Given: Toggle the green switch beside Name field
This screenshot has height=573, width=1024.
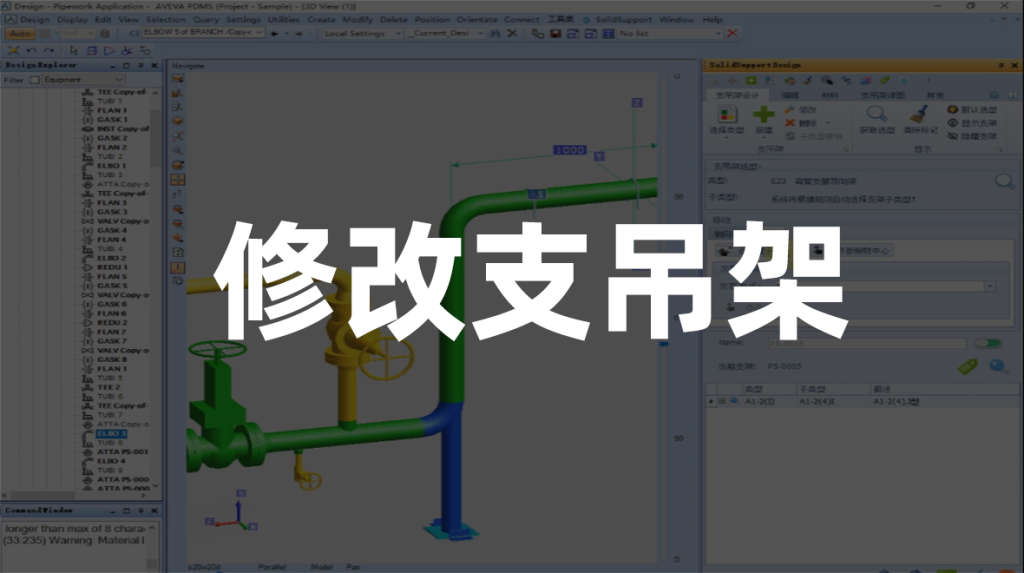Looking at the screenshot, I should pyautogui.click(x=987, y=343).
